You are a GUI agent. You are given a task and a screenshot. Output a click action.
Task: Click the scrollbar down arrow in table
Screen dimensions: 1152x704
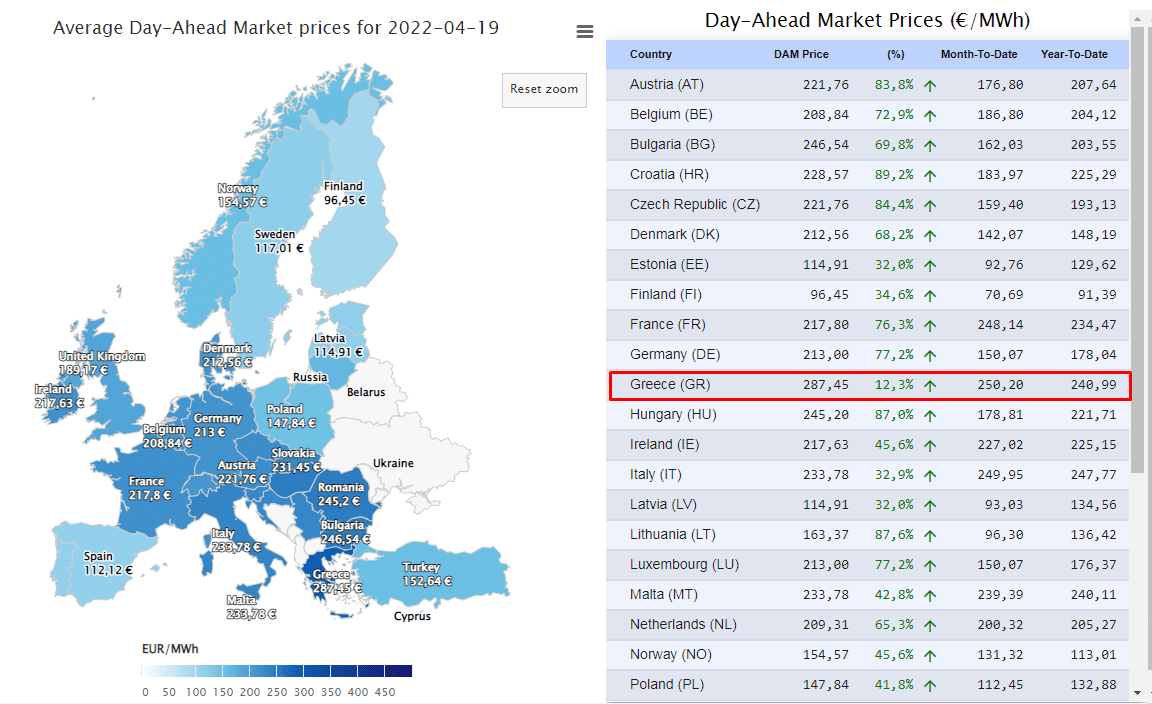click(x=1137, y=692)
